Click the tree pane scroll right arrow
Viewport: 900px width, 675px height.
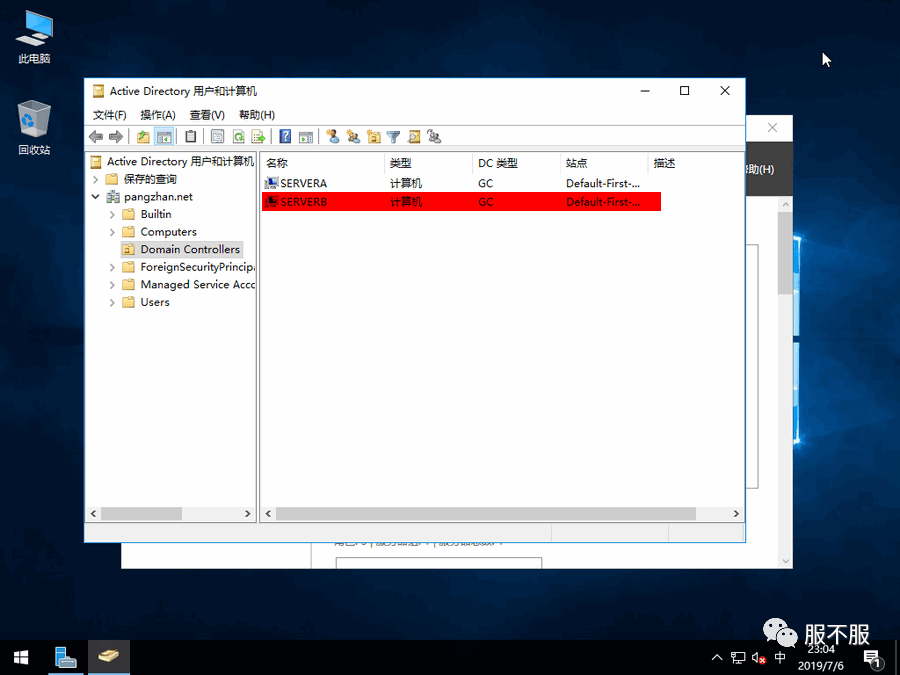[247, 514]
